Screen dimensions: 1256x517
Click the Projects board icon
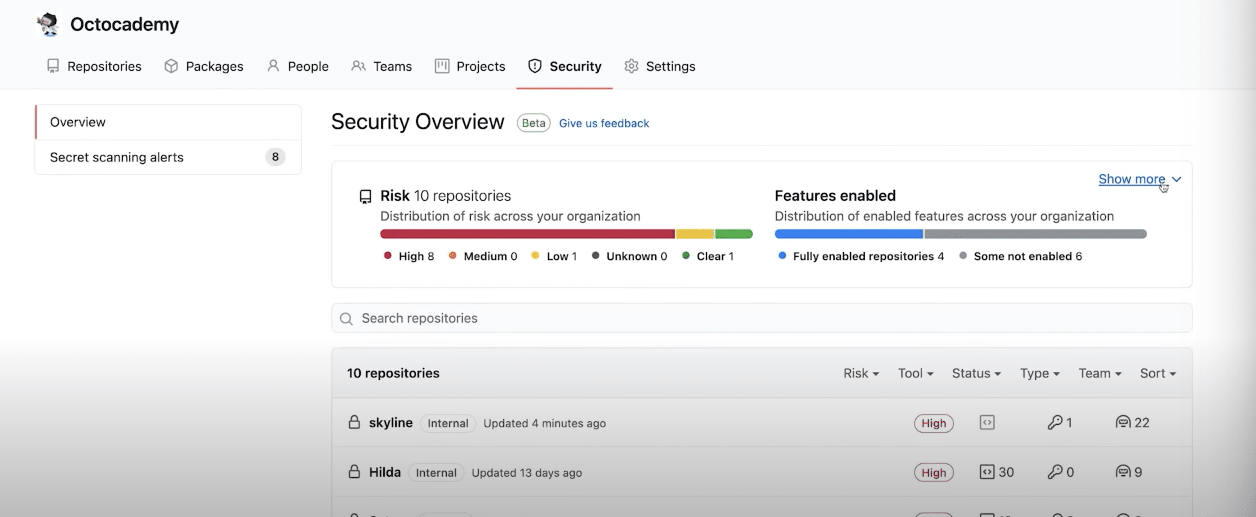442,66
